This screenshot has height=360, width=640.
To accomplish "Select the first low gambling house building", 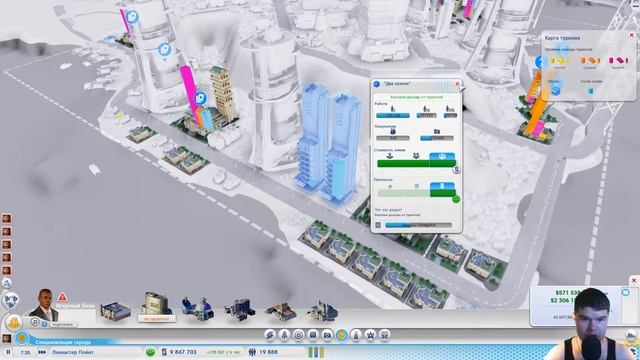I will pos(116,311).
